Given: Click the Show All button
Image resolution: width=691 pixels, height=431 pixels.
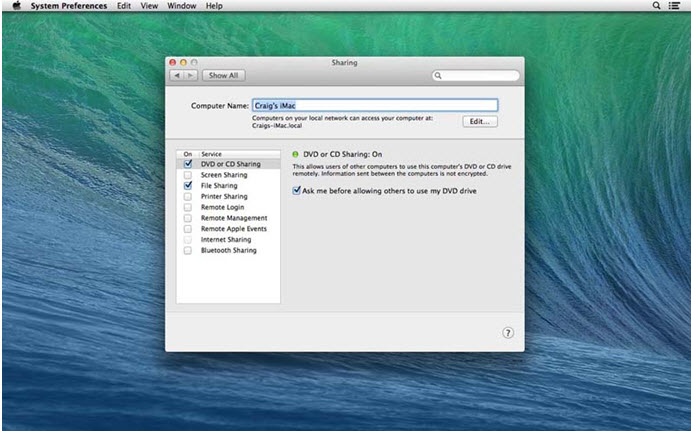Looking at the screenshot, I should [x=222, y=75].
